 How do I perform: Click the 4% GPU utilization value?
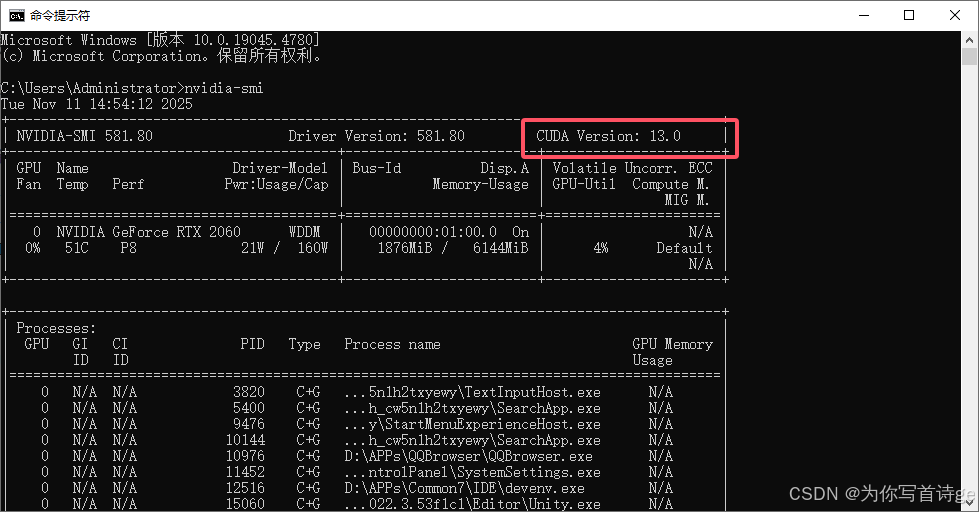pos(601,249)
